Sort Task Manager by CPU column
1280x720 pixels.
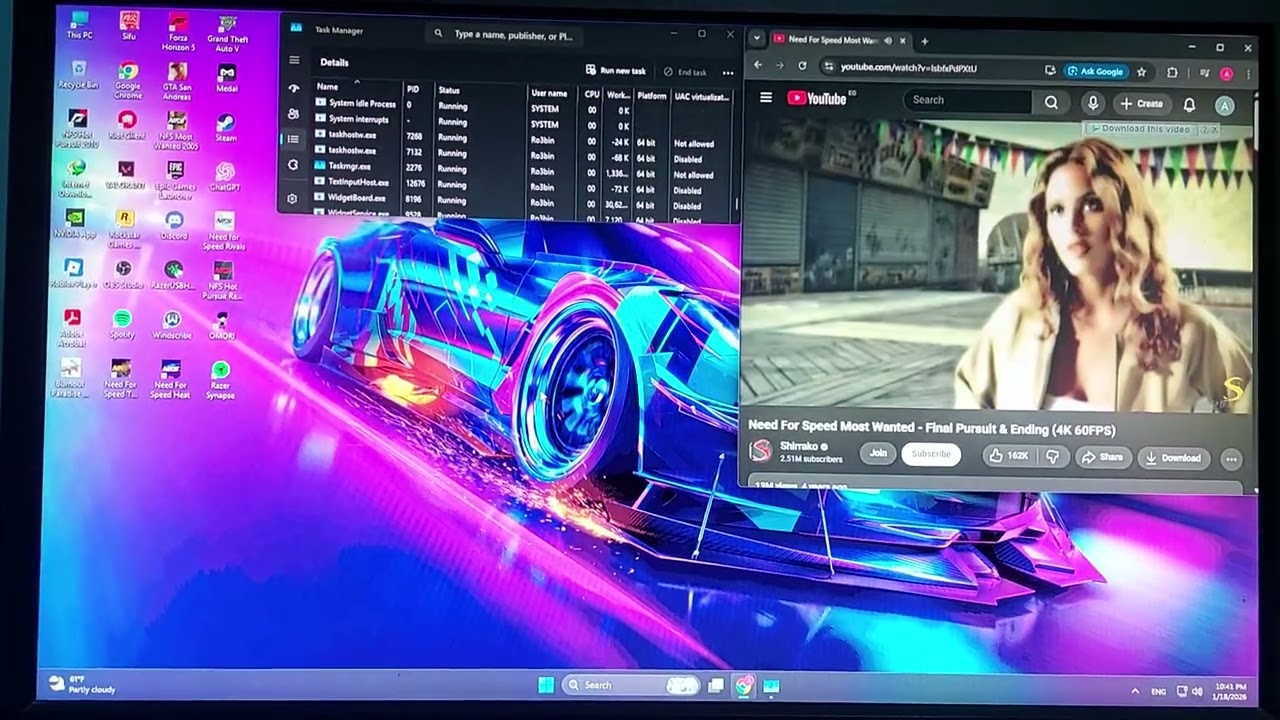[592, 94]
